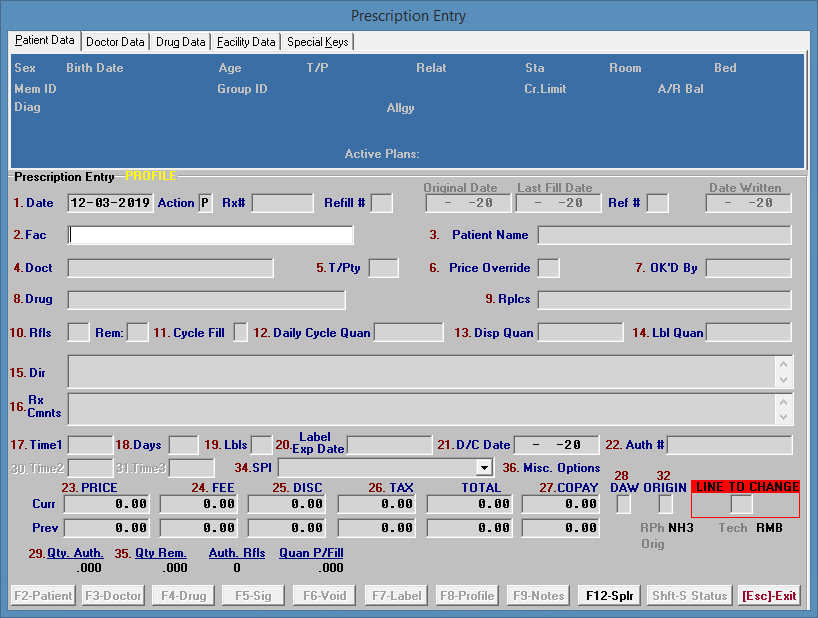Click the Line to Change entry box
This screenshot has height=618, width=818.
tap(742, 504)
